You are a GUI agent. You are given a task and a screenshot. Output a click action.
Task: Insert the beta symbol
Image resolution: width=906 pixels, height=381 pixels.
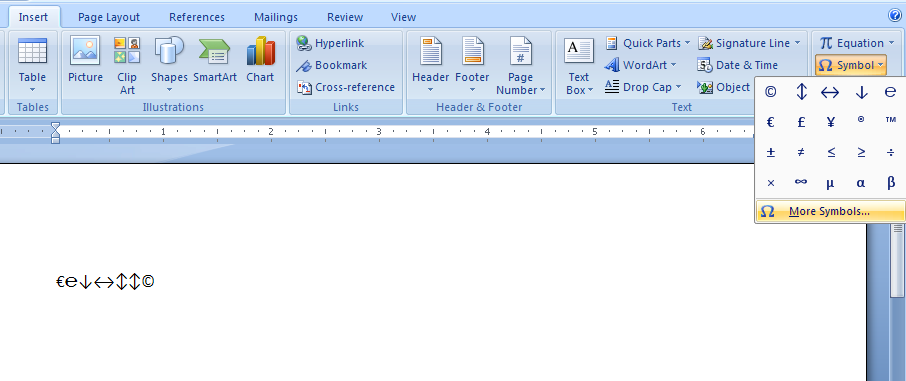[890, 183]
